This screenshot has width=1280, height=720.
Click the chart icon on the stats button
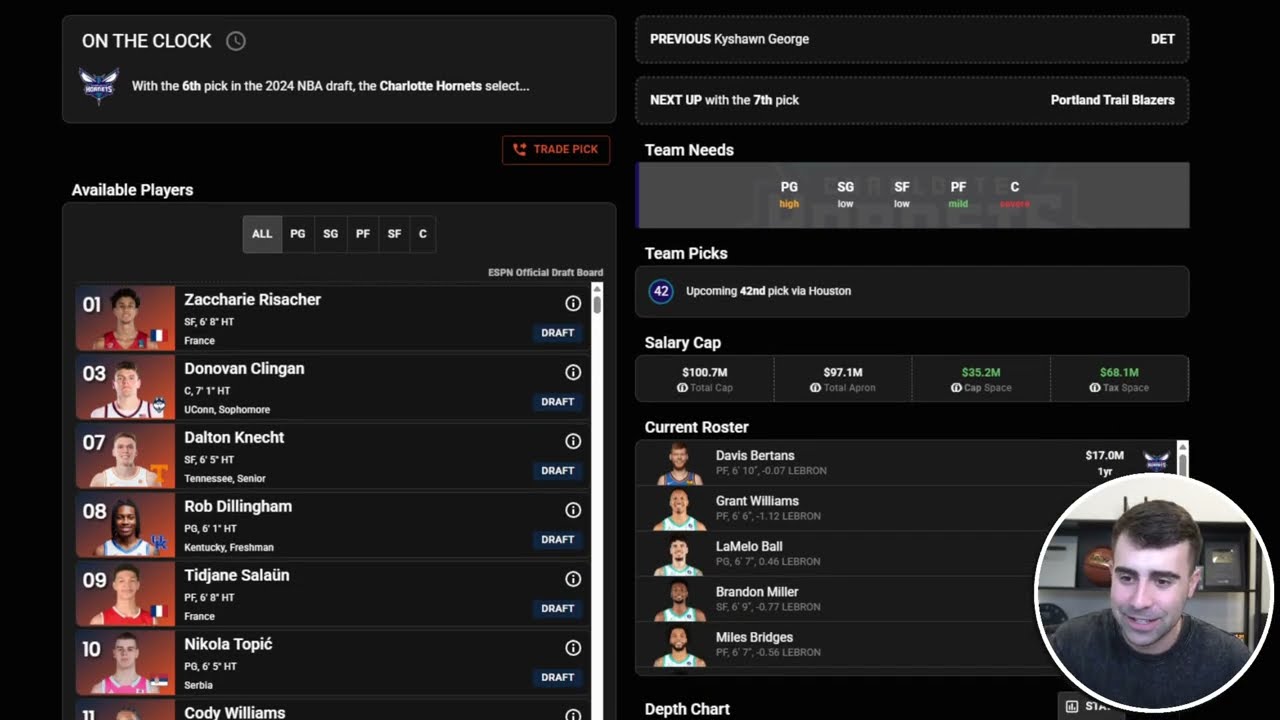point(1072,706)
